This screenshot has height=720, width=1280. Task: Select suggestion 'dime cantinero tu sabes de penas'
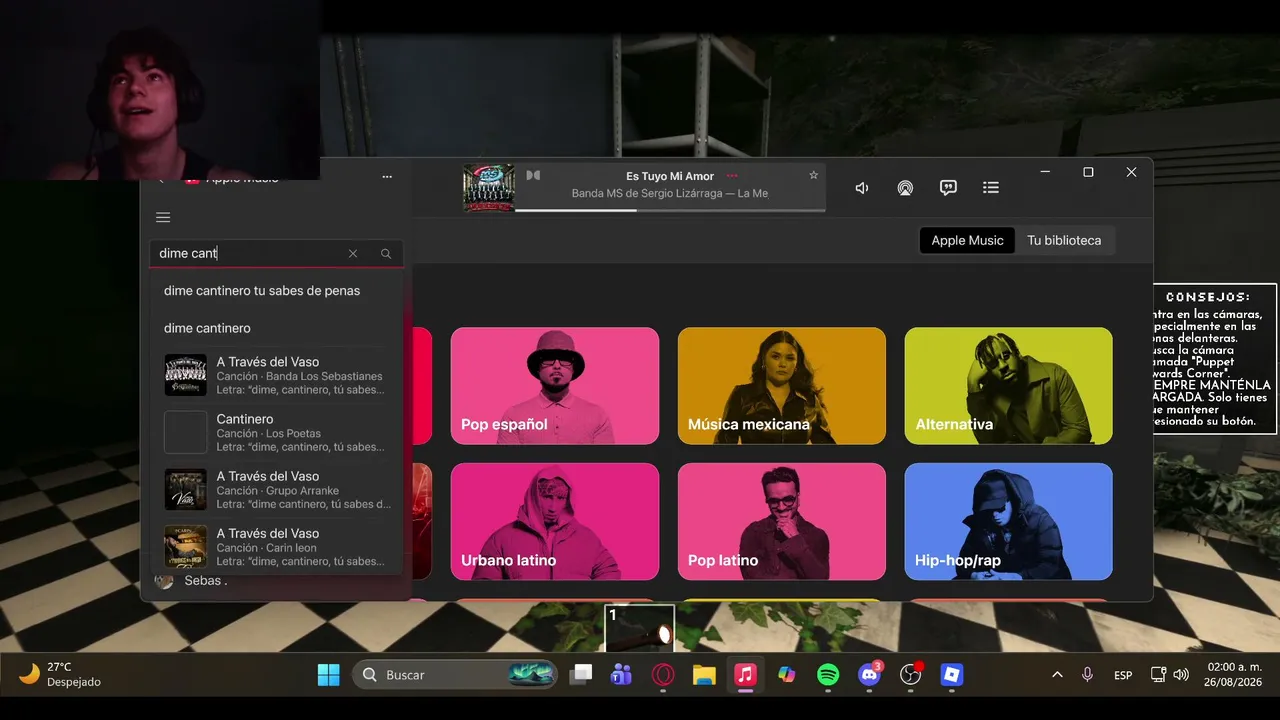pyautogui.click(x=276, y=291)
